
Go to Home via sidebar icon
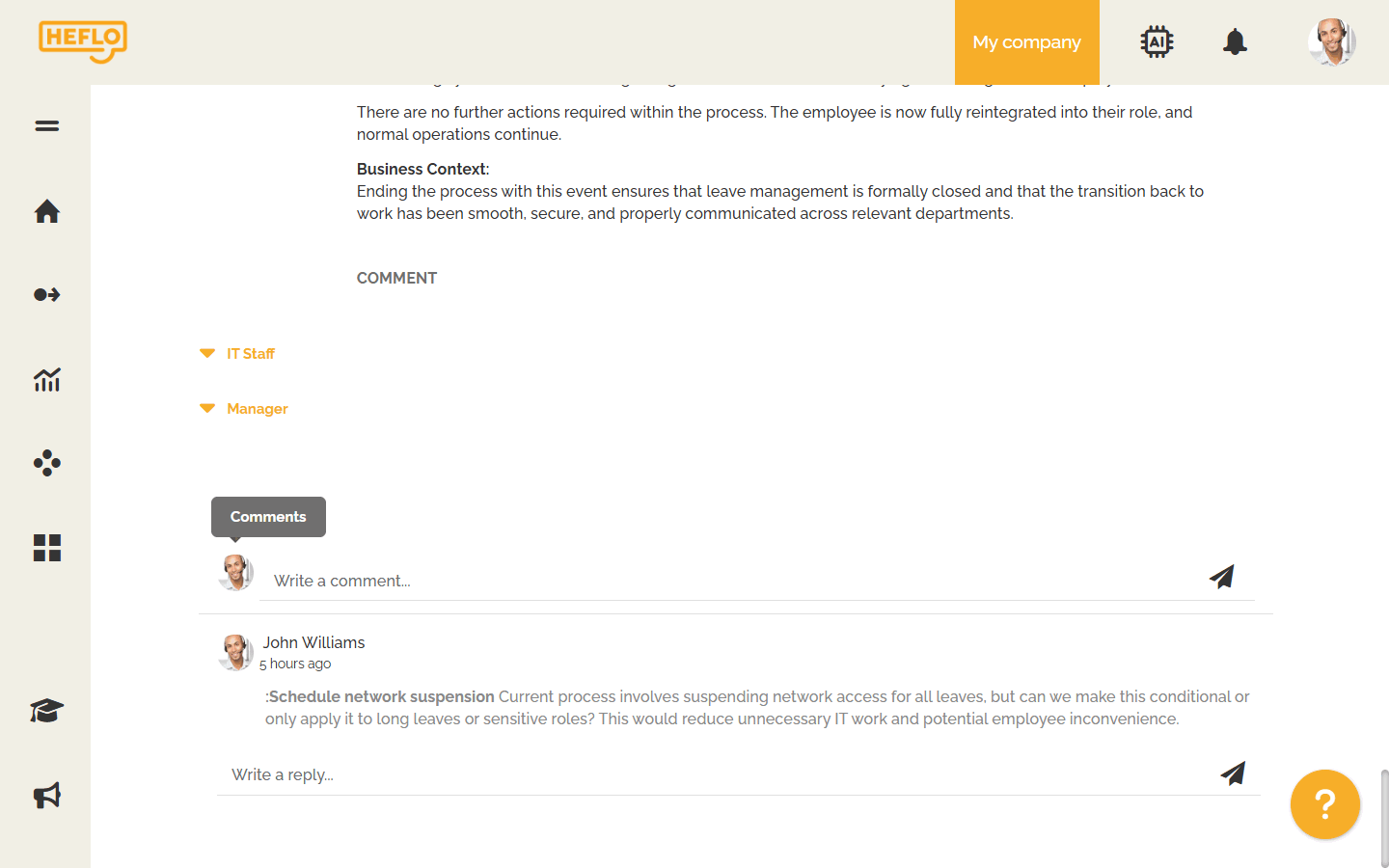point(46,211)
